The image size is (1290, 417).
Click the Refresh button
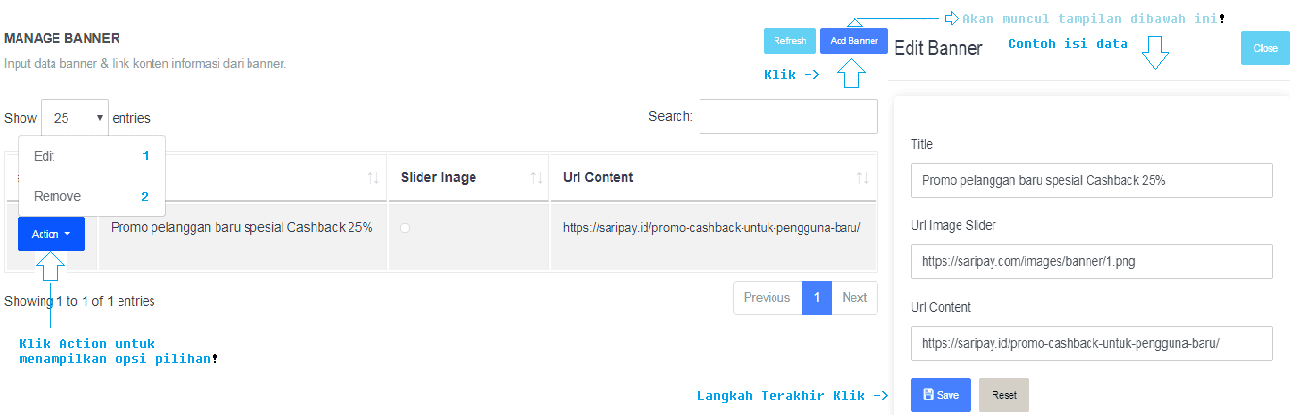tap(790, 41)
